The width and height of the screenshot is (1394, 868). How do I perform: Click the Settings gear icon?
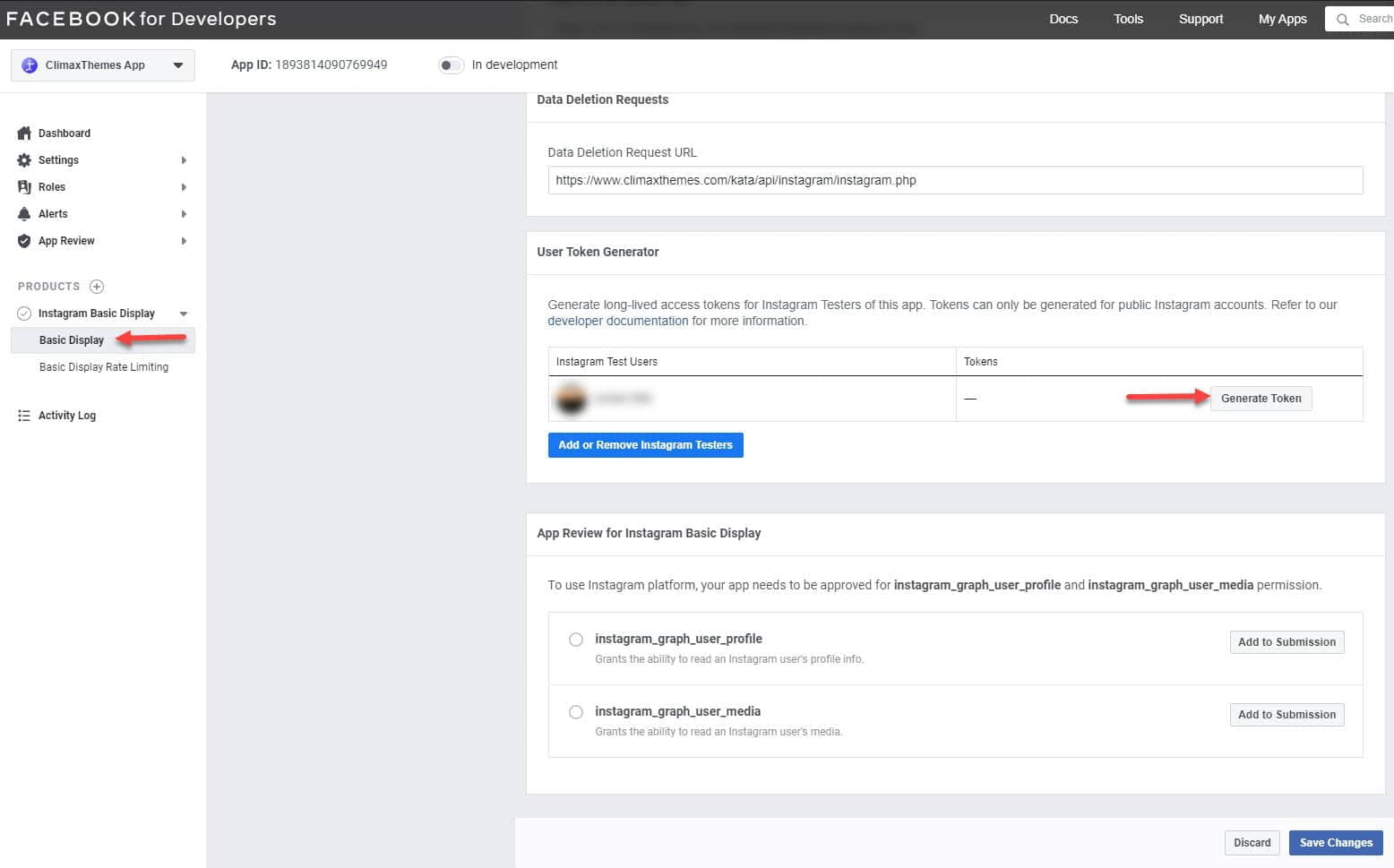tap(24, 160)
